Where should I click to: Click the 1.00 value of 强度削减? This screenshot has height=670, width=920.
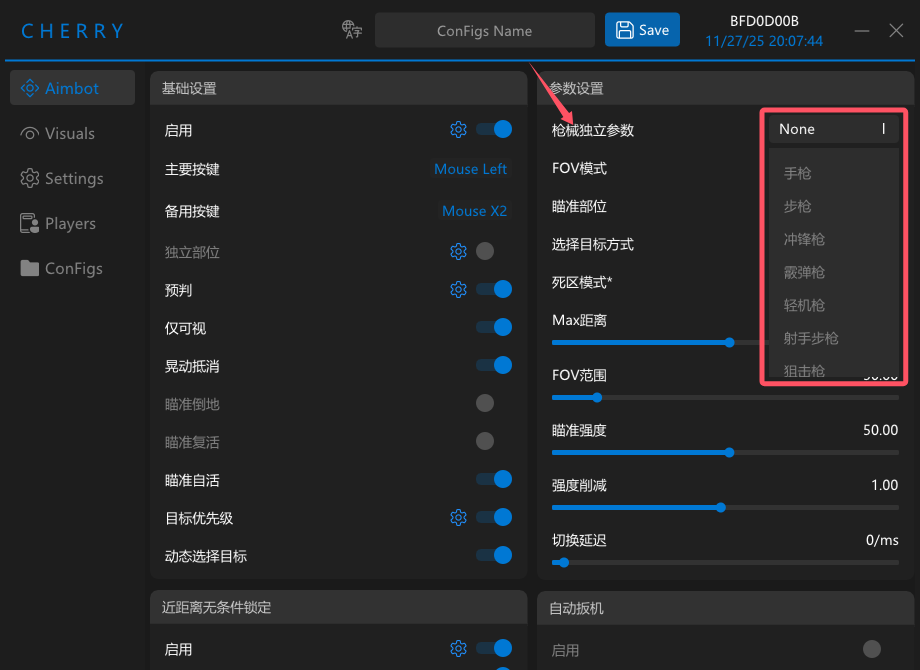pyautogui.click(x=884, y=485)
